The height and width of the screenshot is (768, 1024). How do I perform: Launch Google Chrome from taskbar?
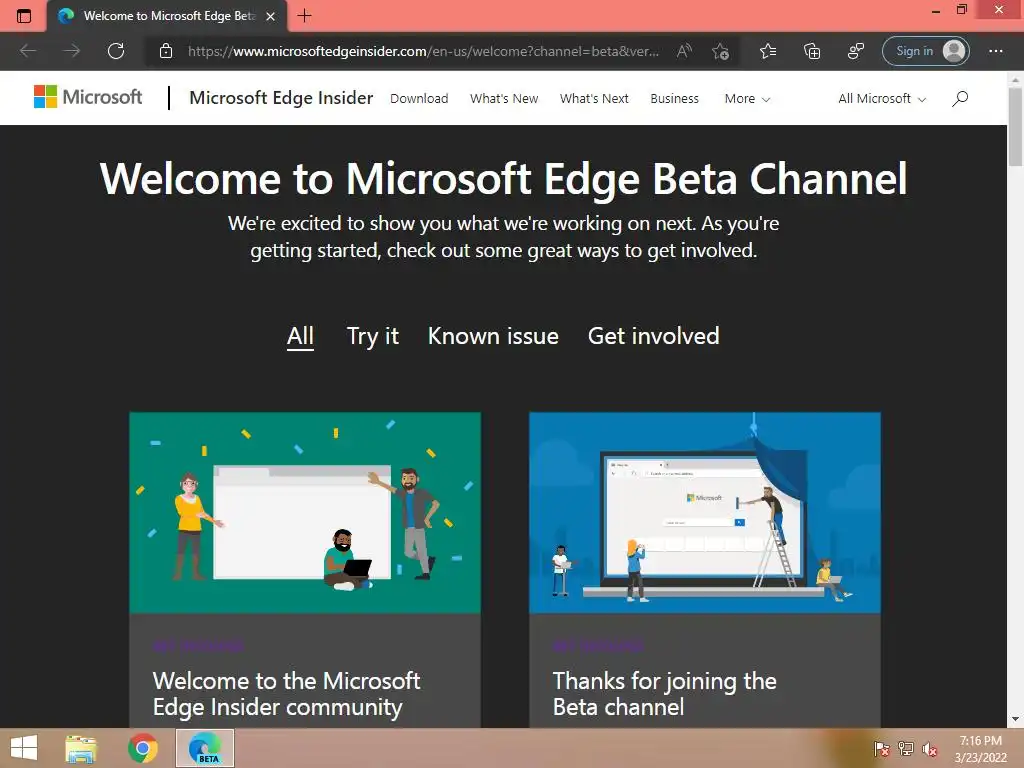[x=143, y=748]
